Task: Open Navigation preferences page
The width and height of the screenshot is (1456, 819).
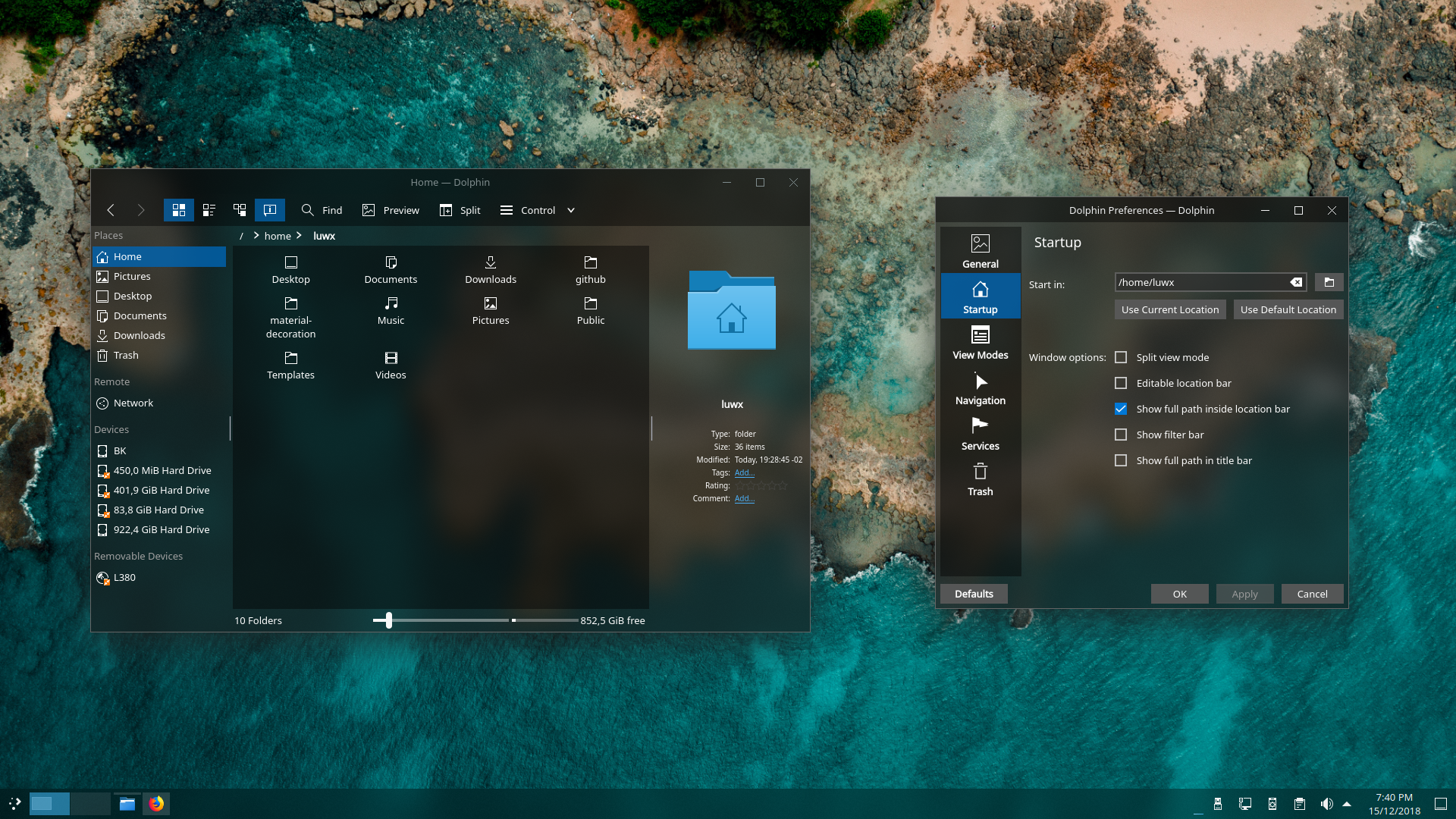Action: [981, 388]
